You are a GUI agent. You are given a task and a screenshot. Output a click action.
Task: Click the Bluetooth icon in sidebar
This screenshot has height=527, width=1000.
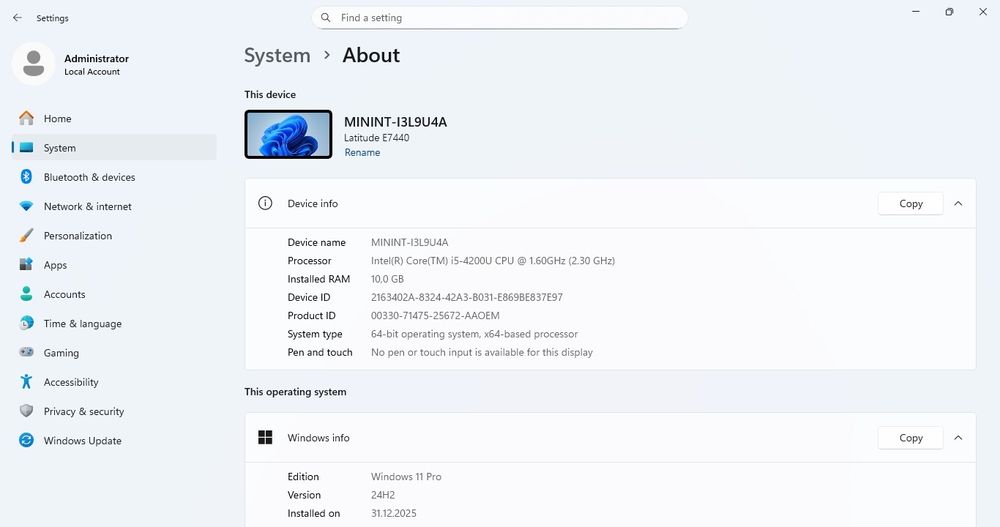point(26,177)
